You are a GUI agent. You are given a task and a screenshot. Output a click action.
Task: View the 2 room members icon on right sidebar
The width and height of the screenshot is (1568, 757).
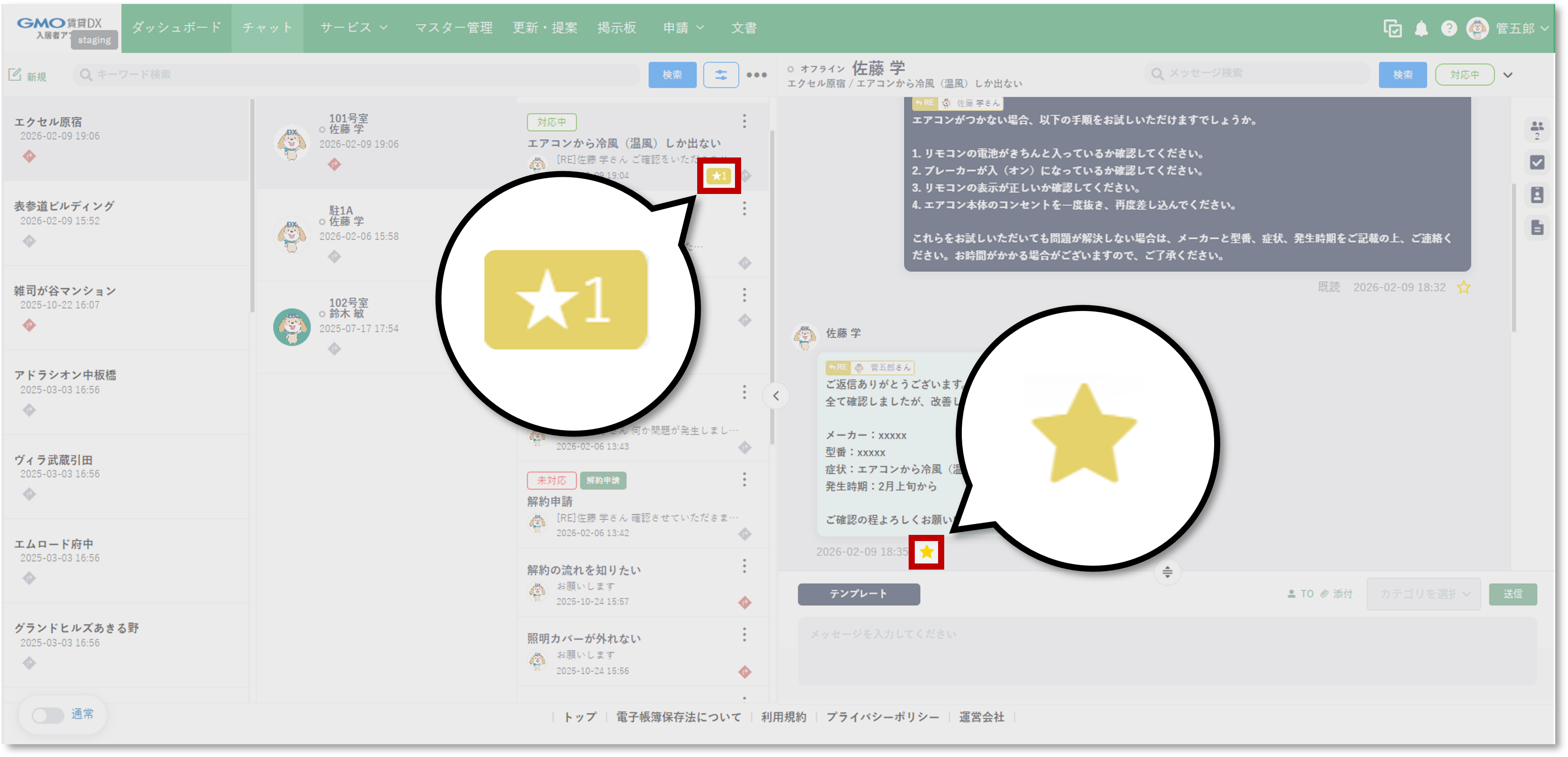pyautogui.click(x=1537, y=129)
